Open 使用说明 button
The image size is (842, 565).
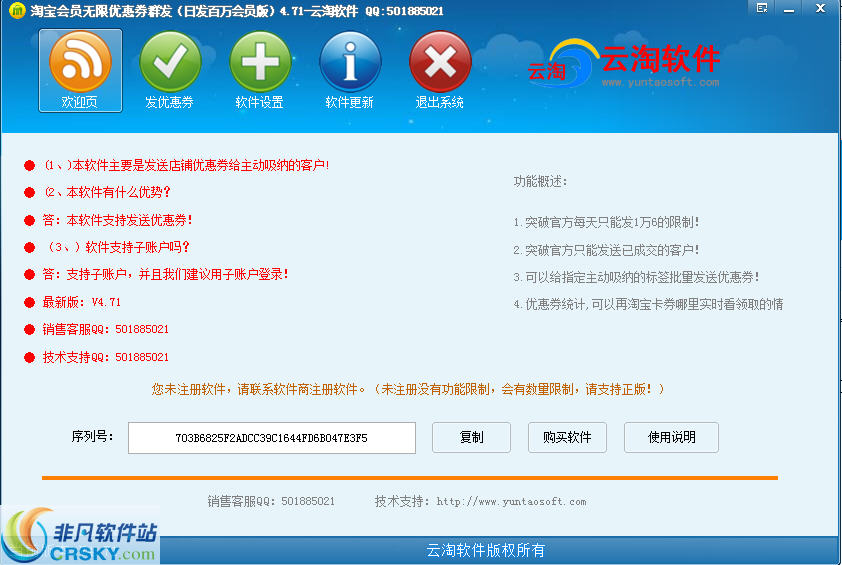click(x=671, y=437)
